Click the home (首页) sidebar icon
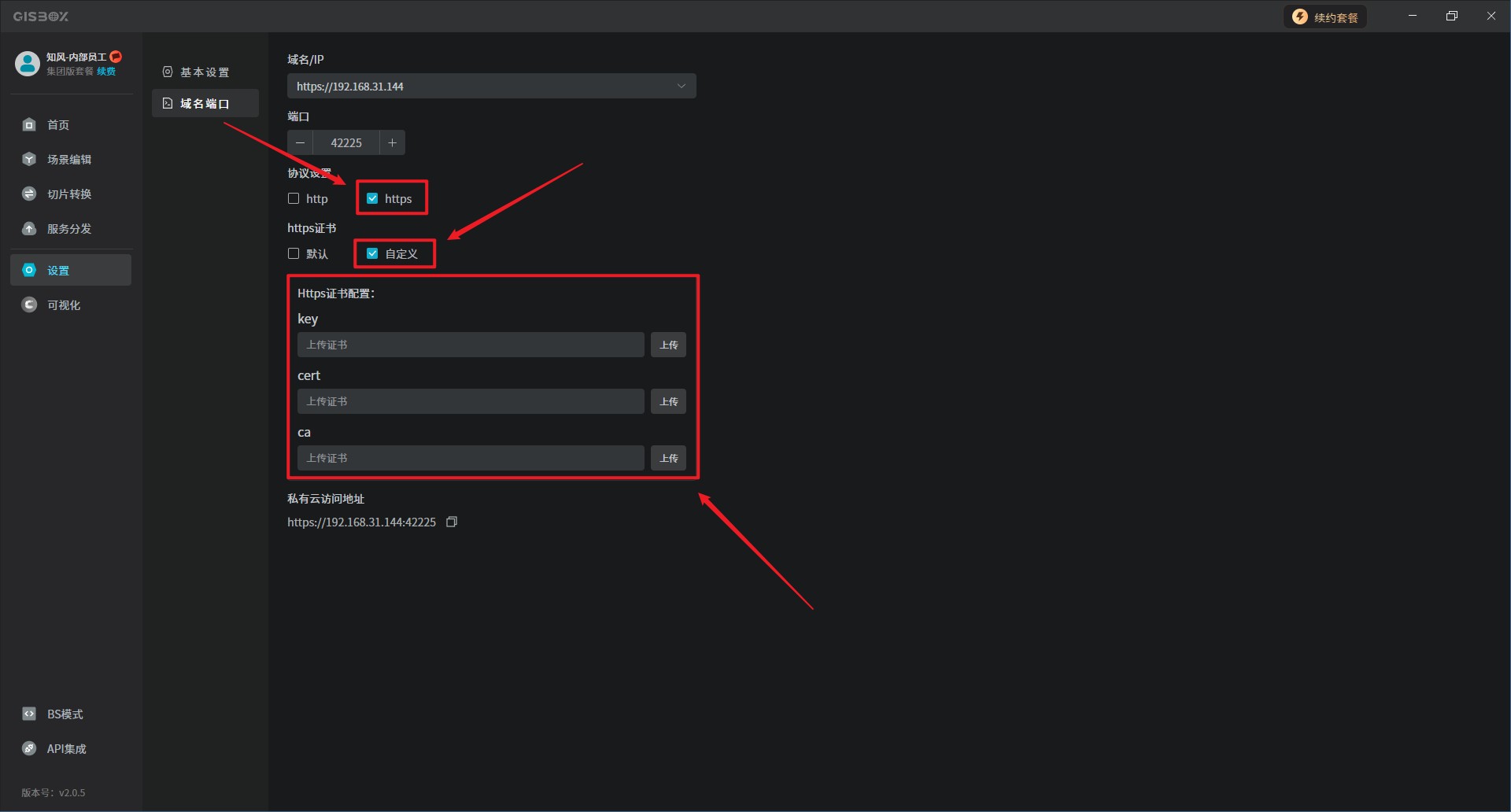This screenshot has height=812, width=1511. click(29, 124)
